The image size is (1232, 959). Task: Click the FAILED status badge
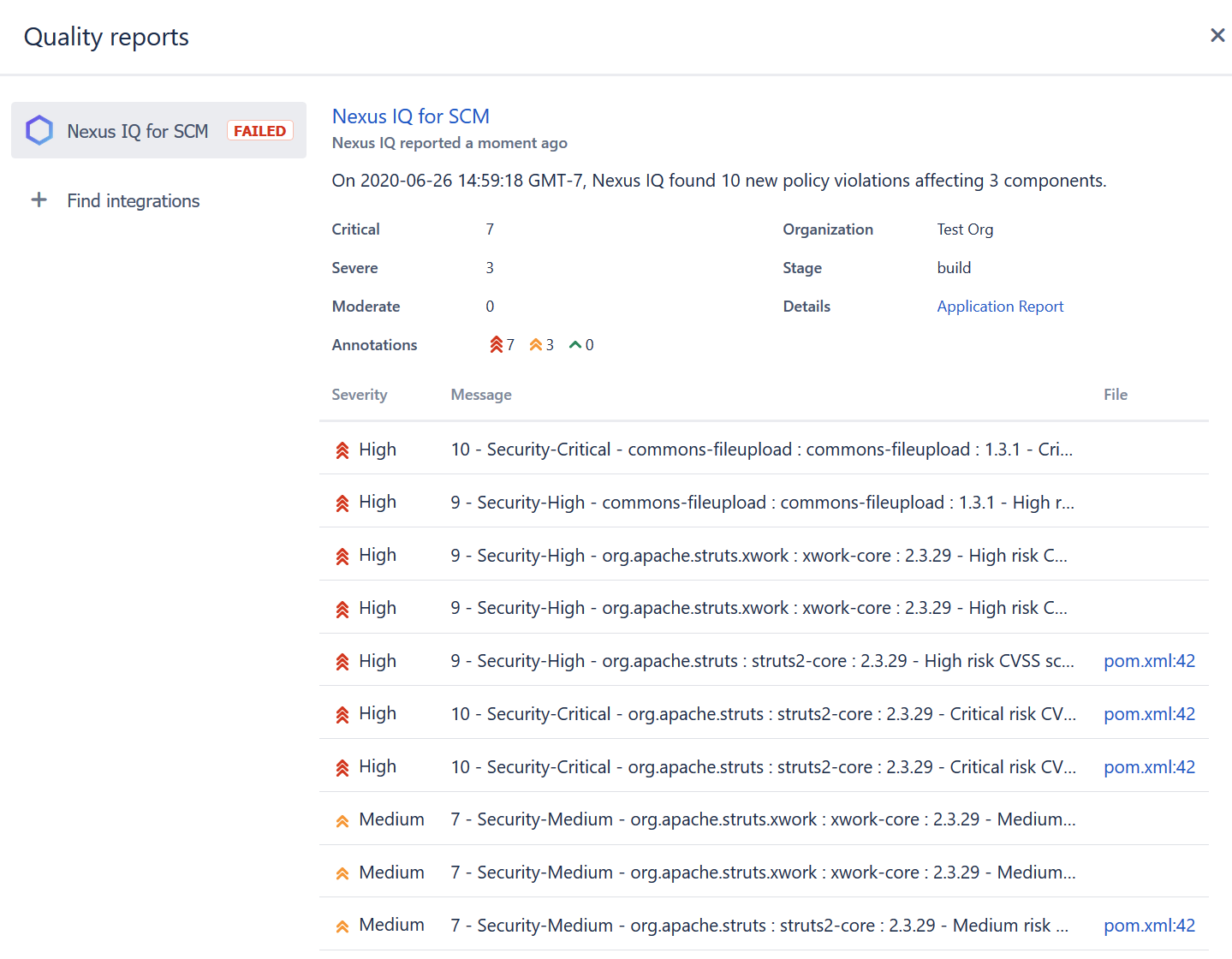coord(260,131)
